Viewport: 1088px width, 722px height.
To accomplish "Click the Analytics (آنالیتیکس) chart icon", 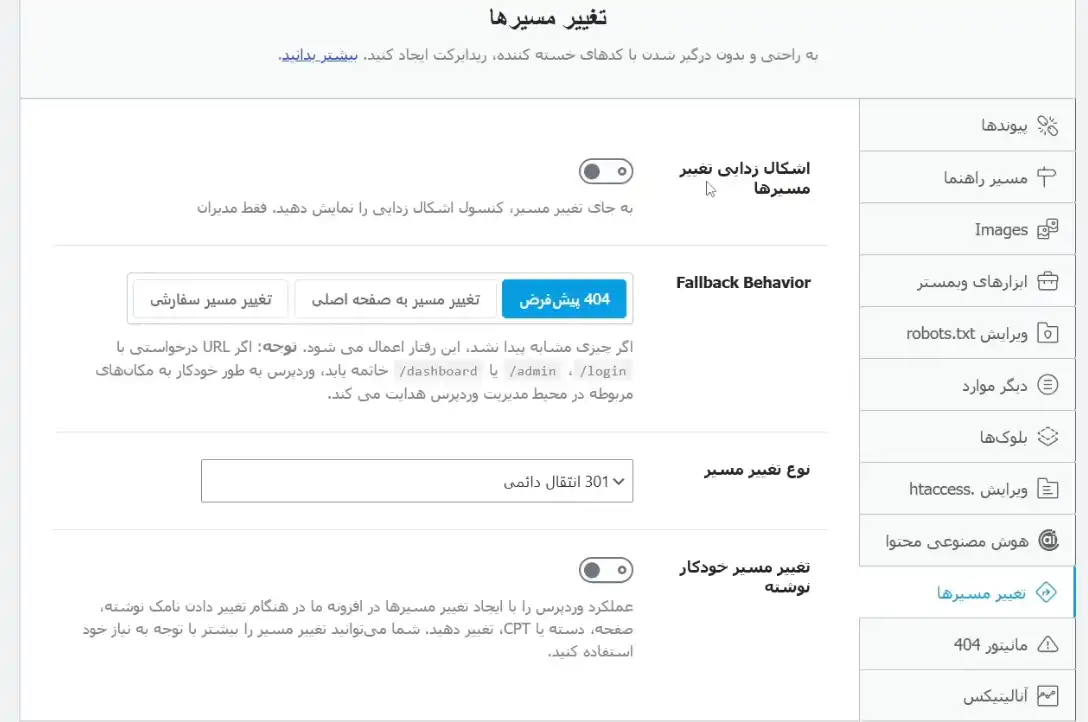I will tap(1047, 696).
